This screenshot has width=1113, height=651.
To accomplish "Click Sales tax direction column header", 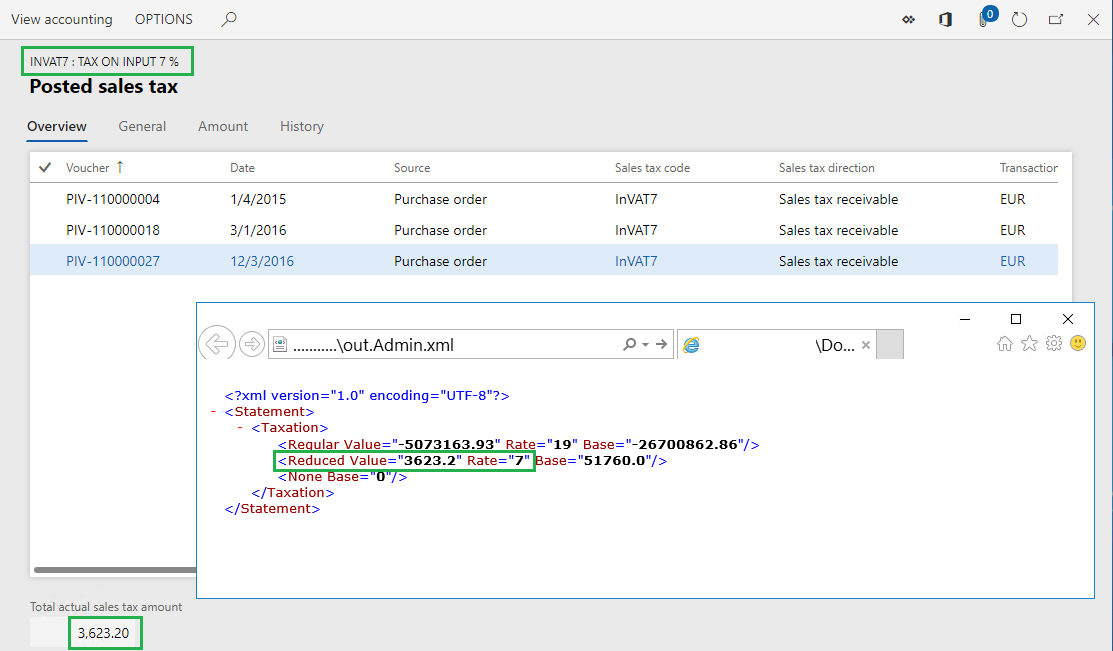I will (x=826, y=168).
